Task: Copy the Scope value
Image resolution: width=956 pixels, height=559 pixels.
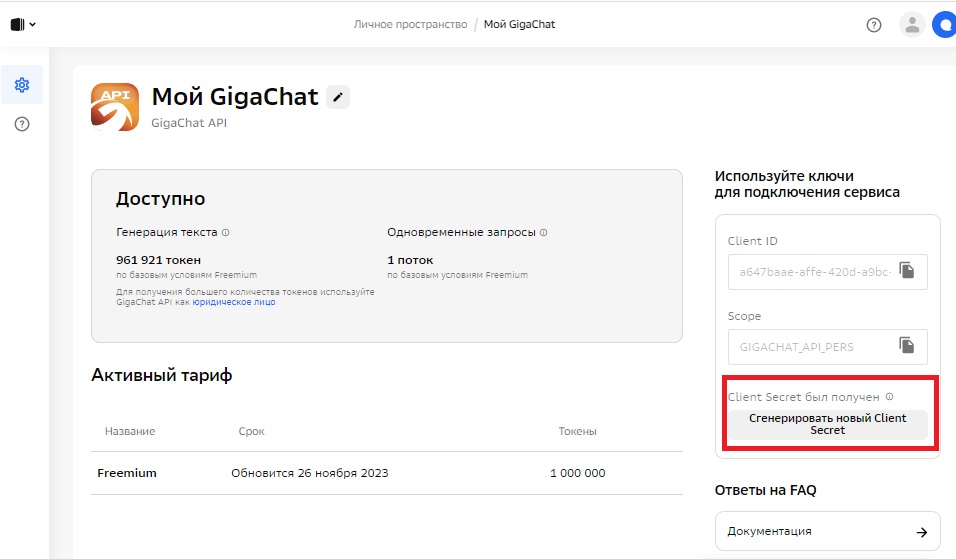Action: point(906,346)
